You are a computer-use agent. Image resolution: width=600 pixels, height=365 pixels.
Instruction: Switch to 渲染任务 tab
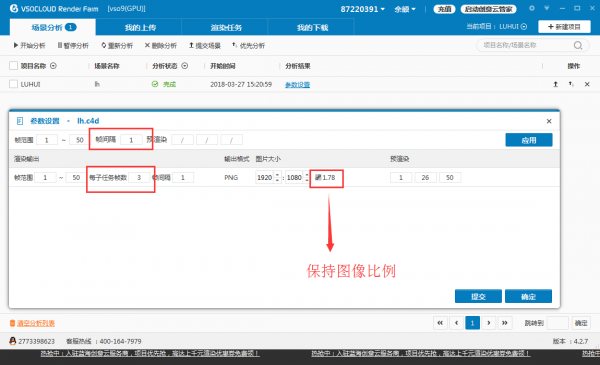click(226, 27)
